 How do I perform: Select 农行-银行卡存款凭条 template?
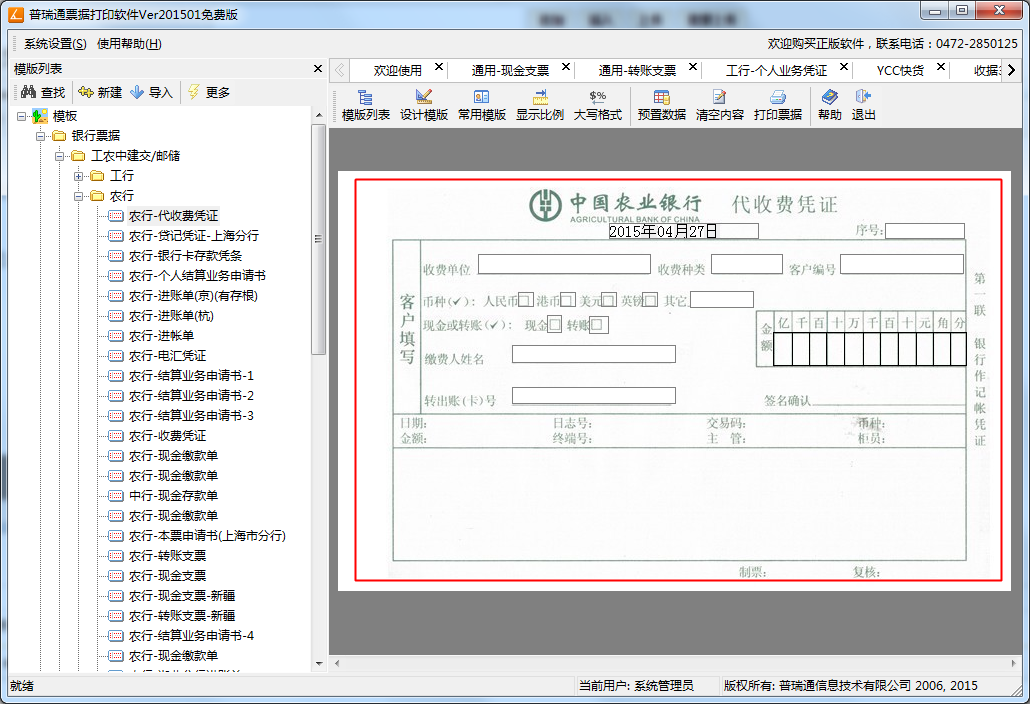[185, 256]
